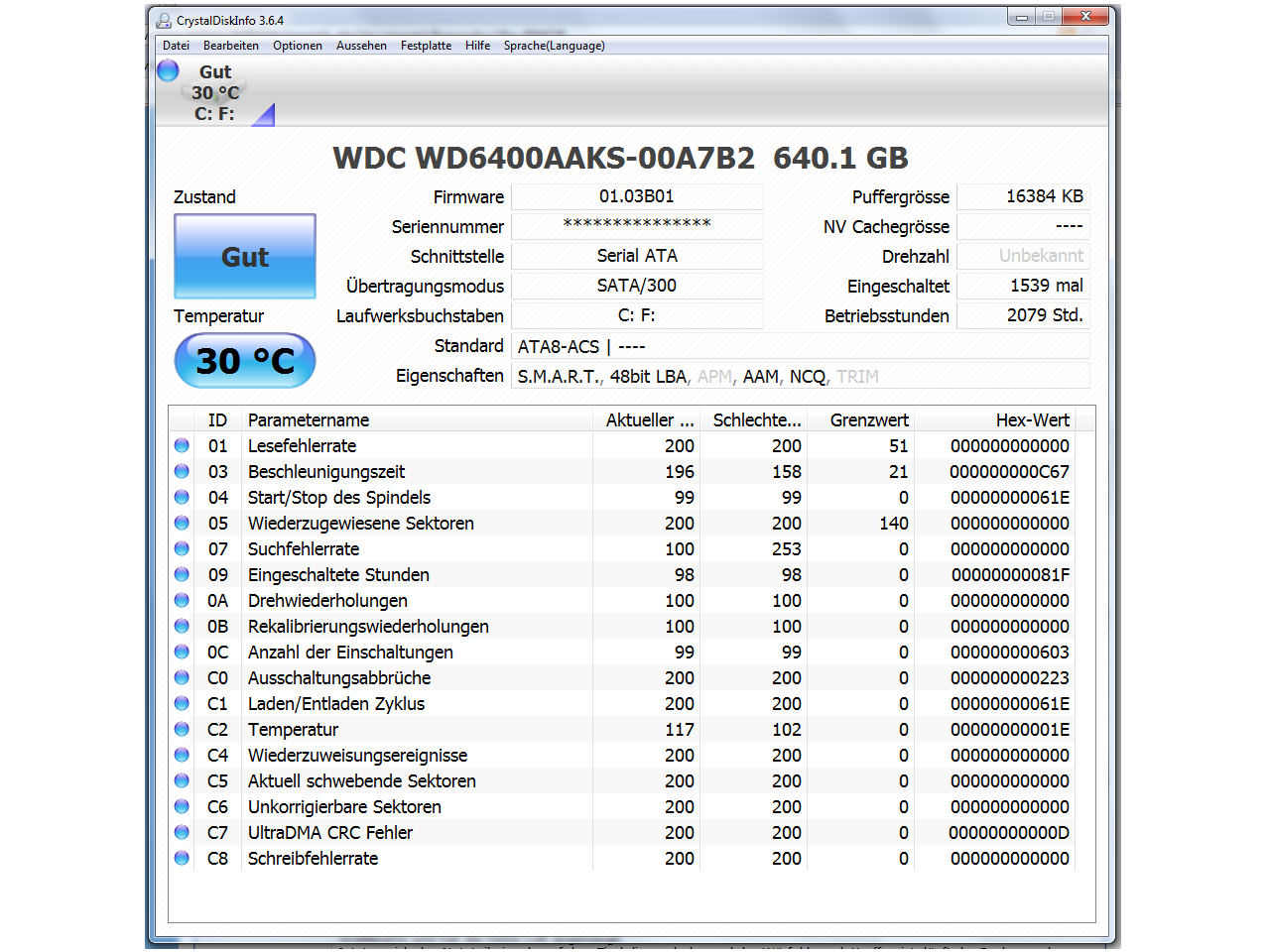This screenshot has height=952, width=1270.
Task: Click hex value 00000000000D
Action: (1009, 833)
